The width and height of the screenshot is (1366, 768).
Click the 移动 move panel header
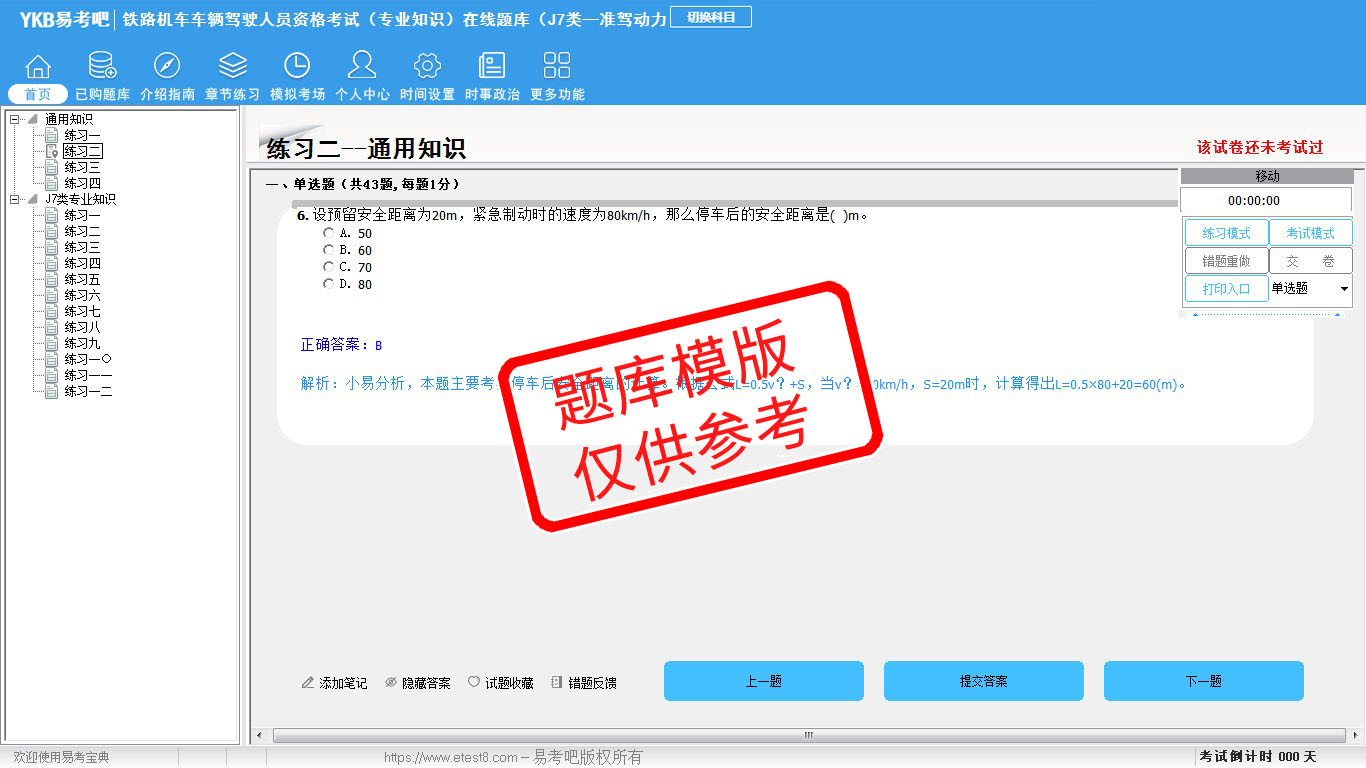(x=1267, y=176)
